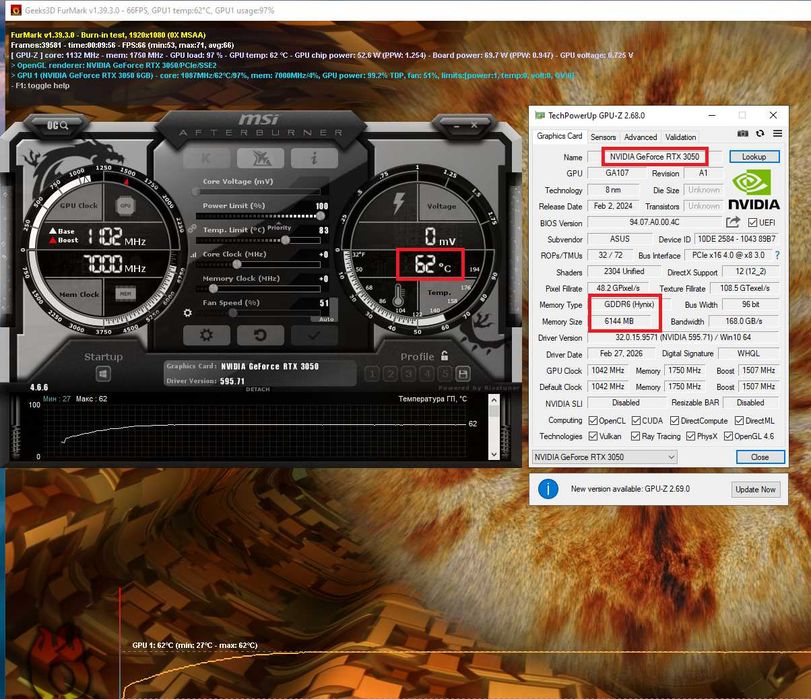811x699 pixels.
Task: Switch to the Sensors tab
Action: click(x=603, y=137)
